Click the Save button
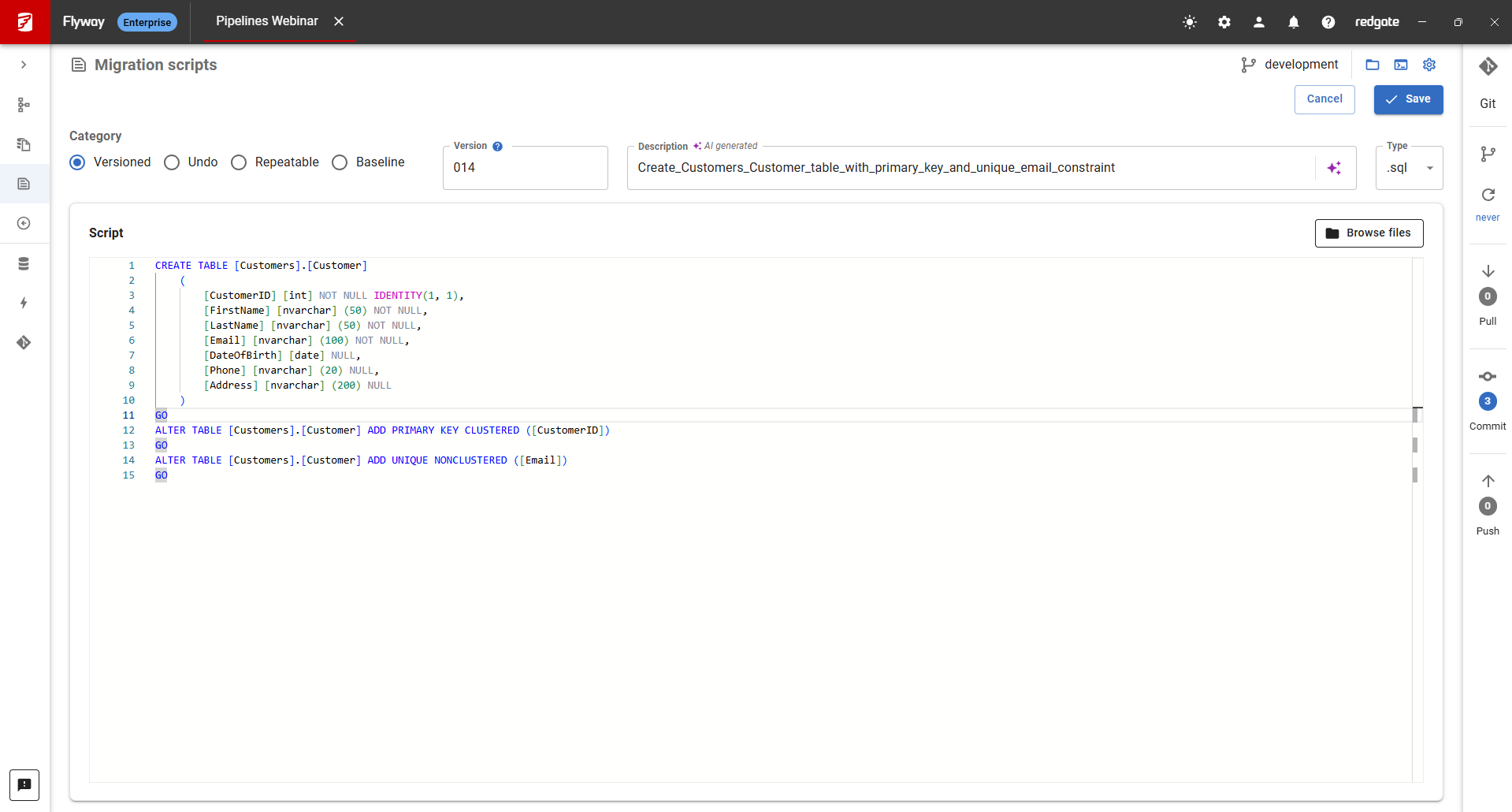Screen dimensions: 1512x812 point(1408,99)
